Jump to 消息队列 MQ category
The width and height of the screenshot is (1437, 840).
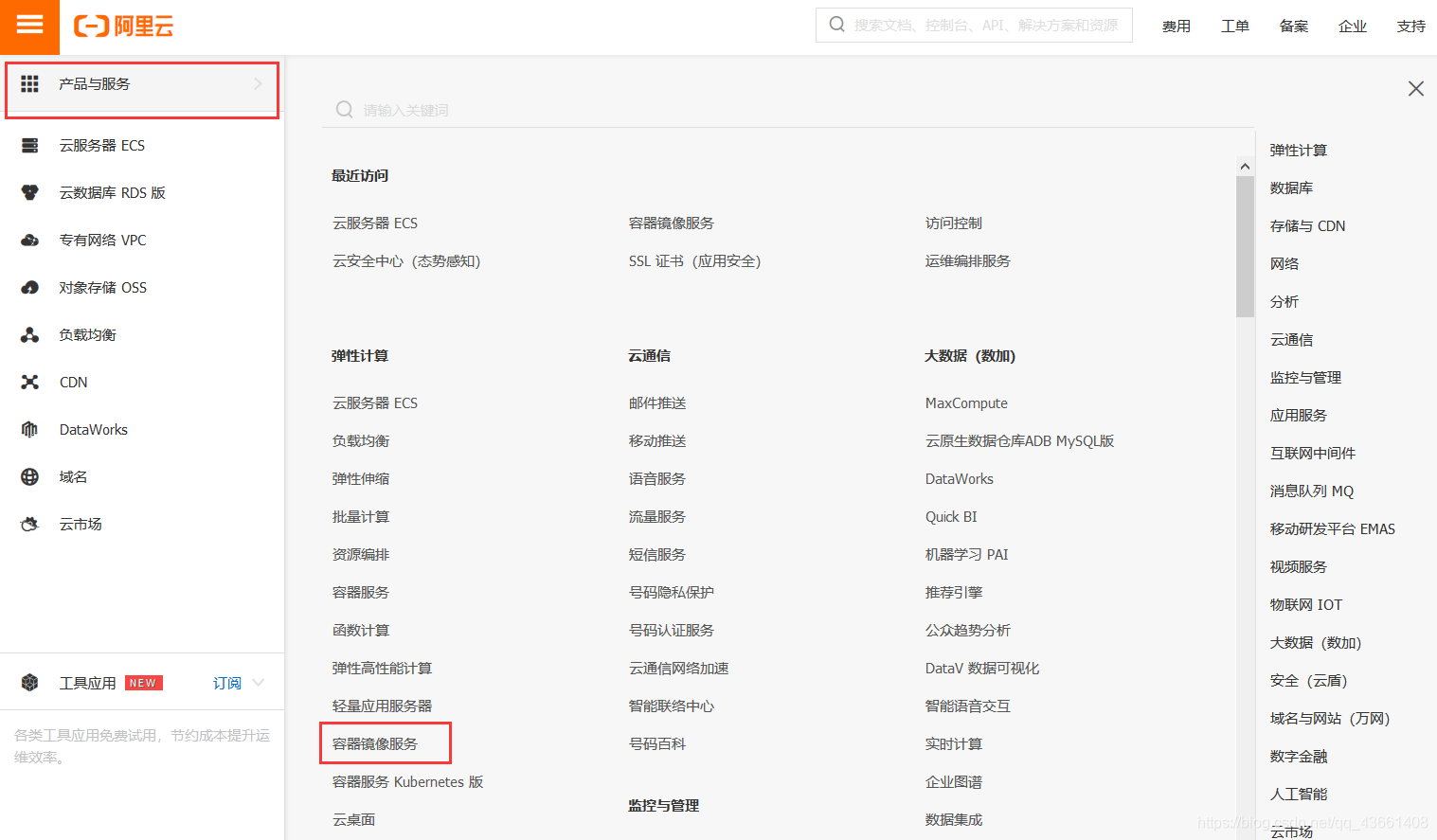[1312, 491]
